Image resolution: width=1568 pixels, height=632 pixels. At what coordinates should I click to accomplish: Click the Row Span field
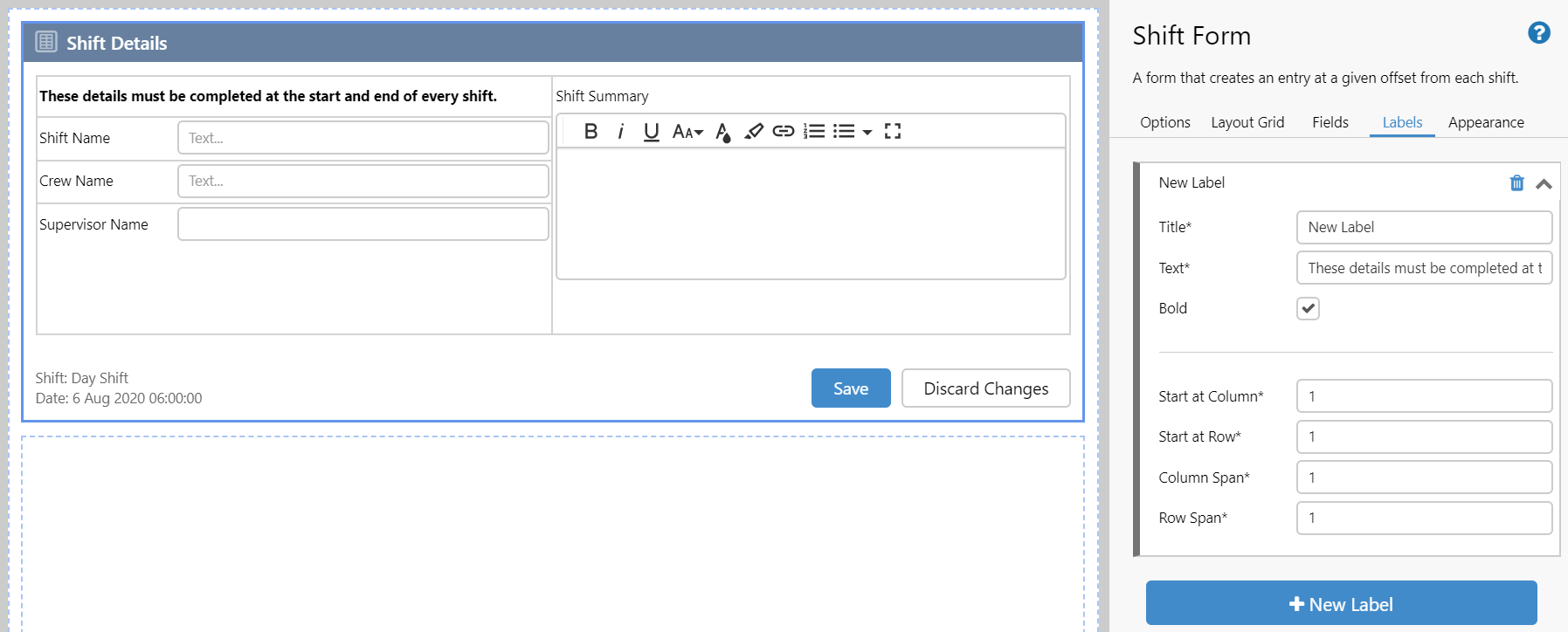tap(1424, 518)
